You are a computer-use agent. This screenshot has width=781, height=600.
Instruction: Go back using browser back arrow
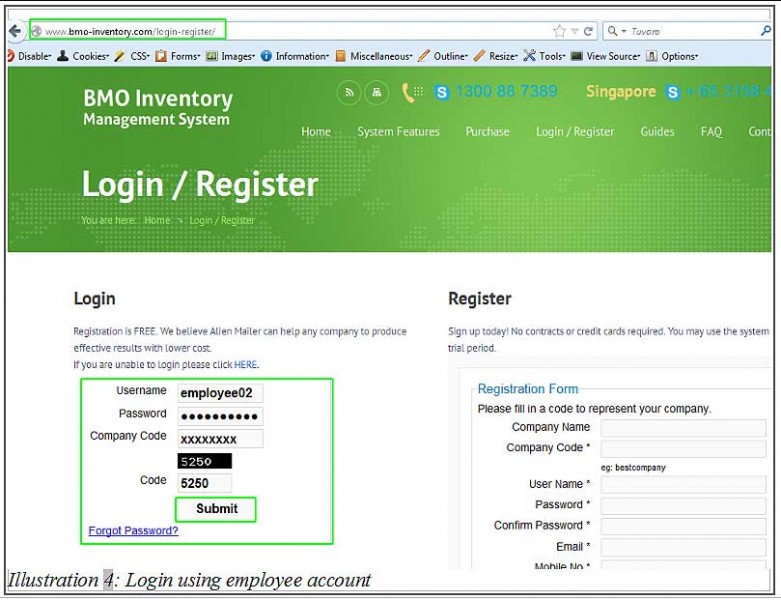[15, 31]
